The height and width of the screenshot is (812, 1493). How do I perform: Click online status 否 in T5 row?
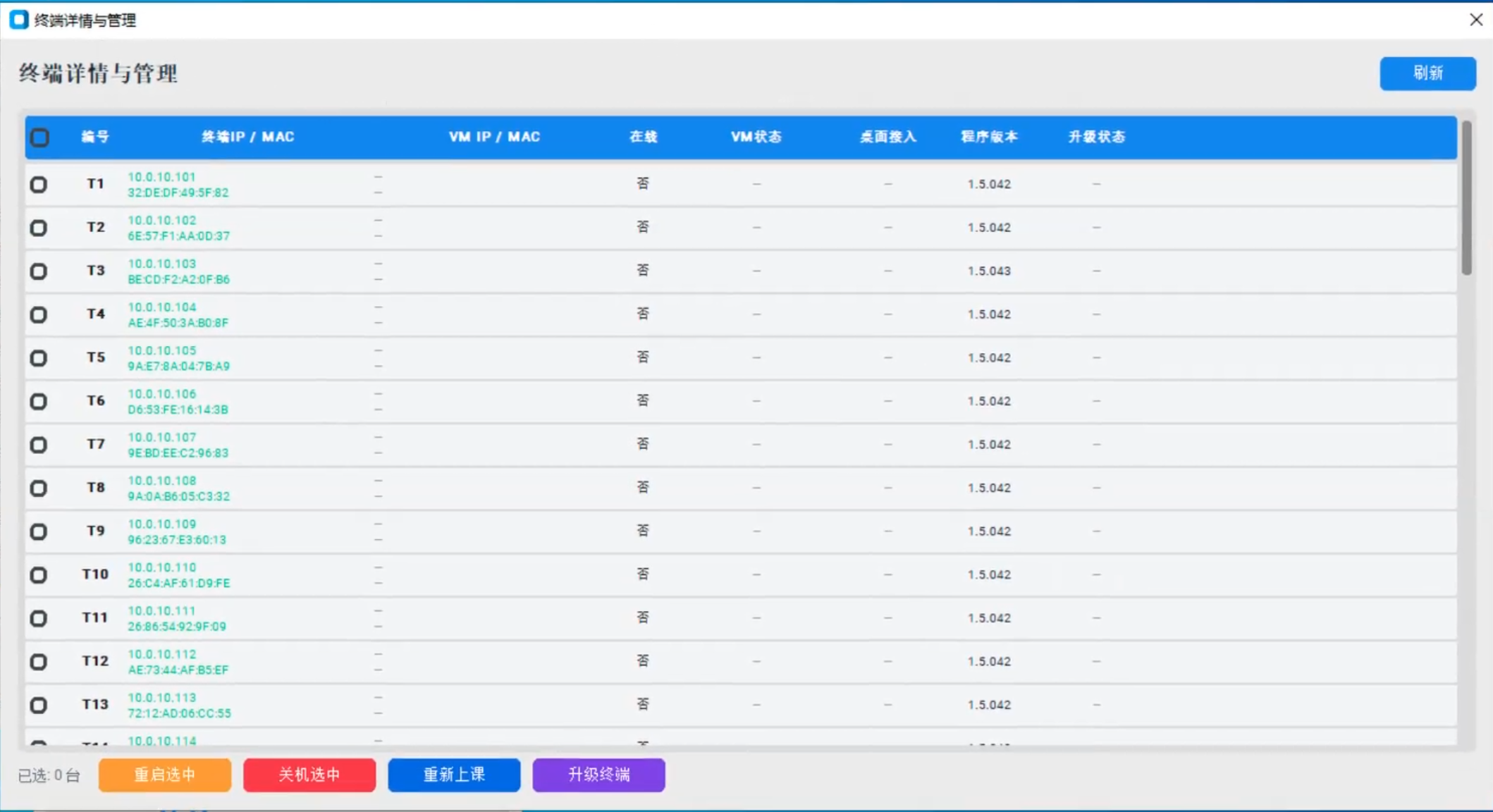[x=643, y=357]
